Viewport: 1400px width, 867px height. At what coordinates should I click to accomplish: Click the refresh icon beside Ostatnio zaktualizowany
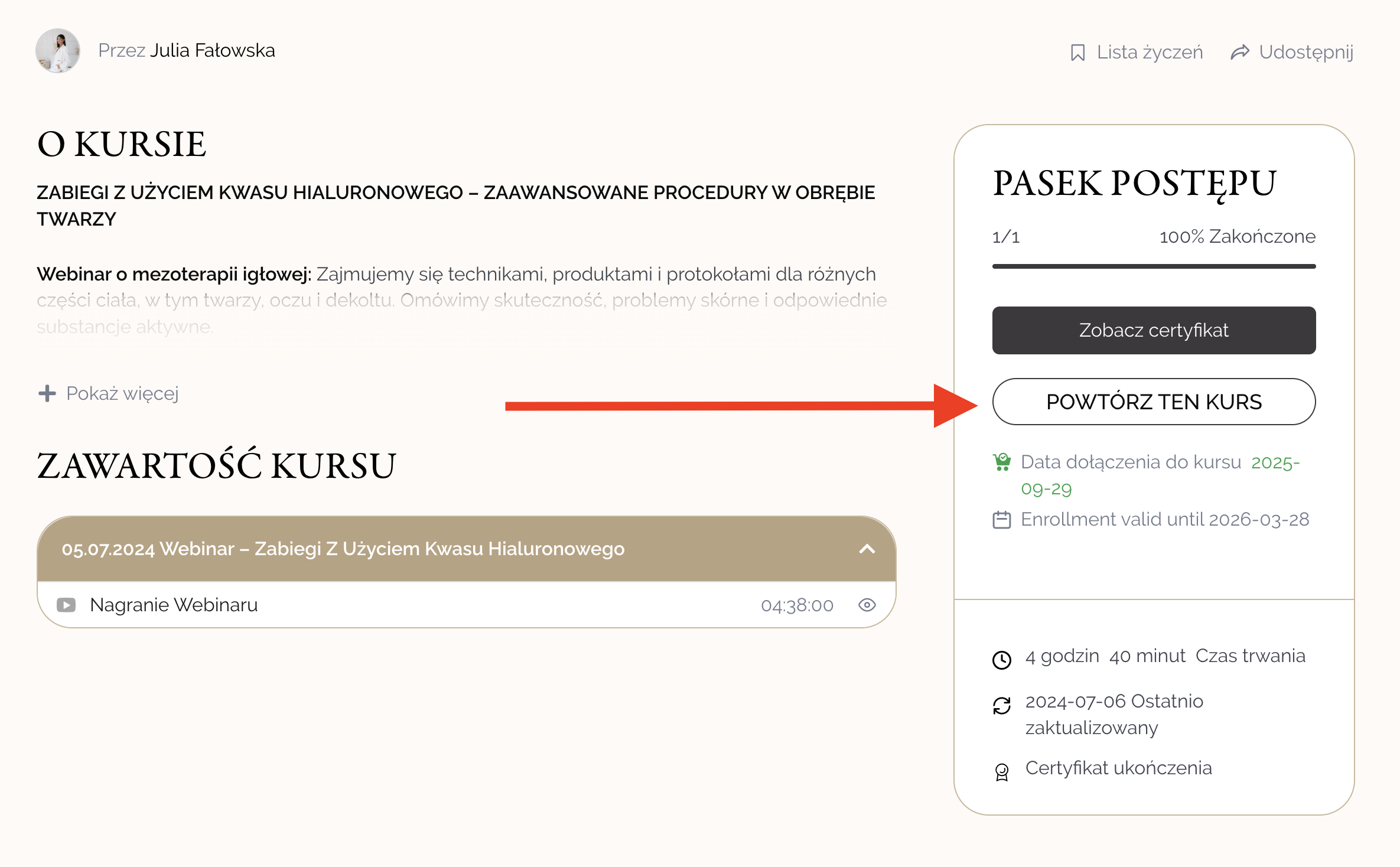1002,705
